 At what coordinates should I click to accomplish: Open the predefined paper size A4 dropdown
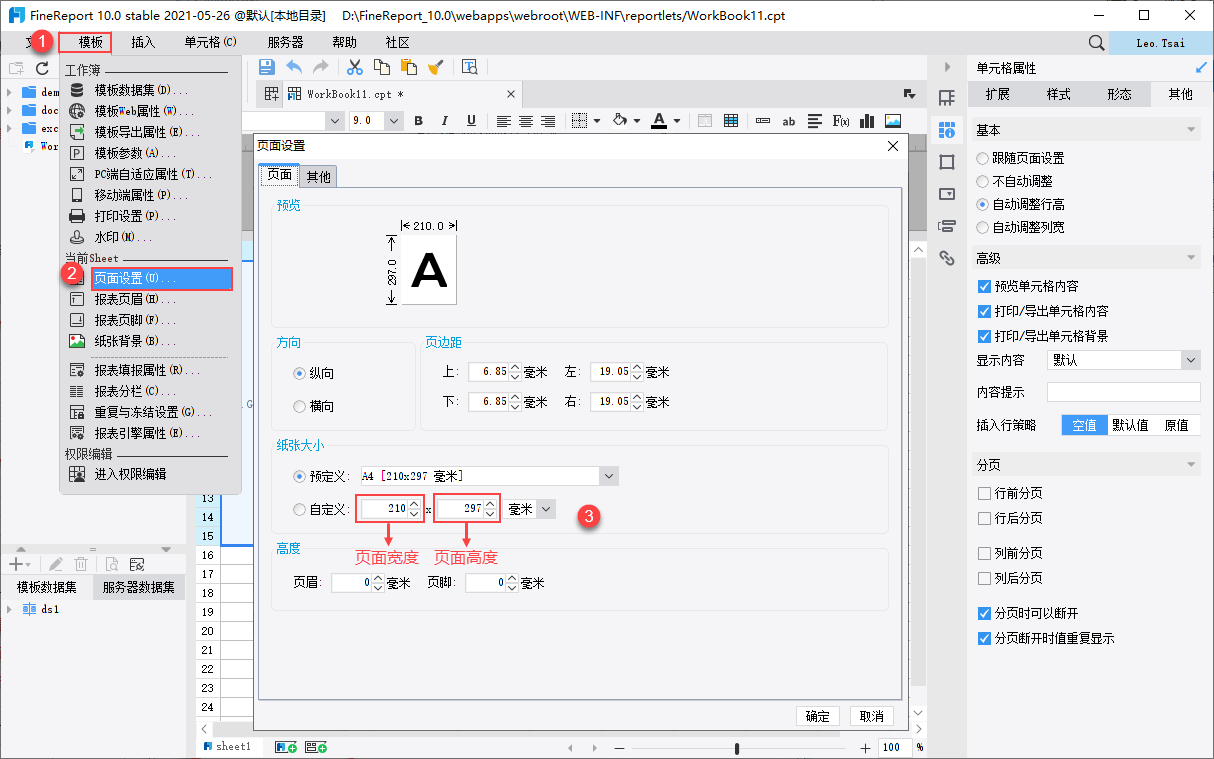point(608,477)
